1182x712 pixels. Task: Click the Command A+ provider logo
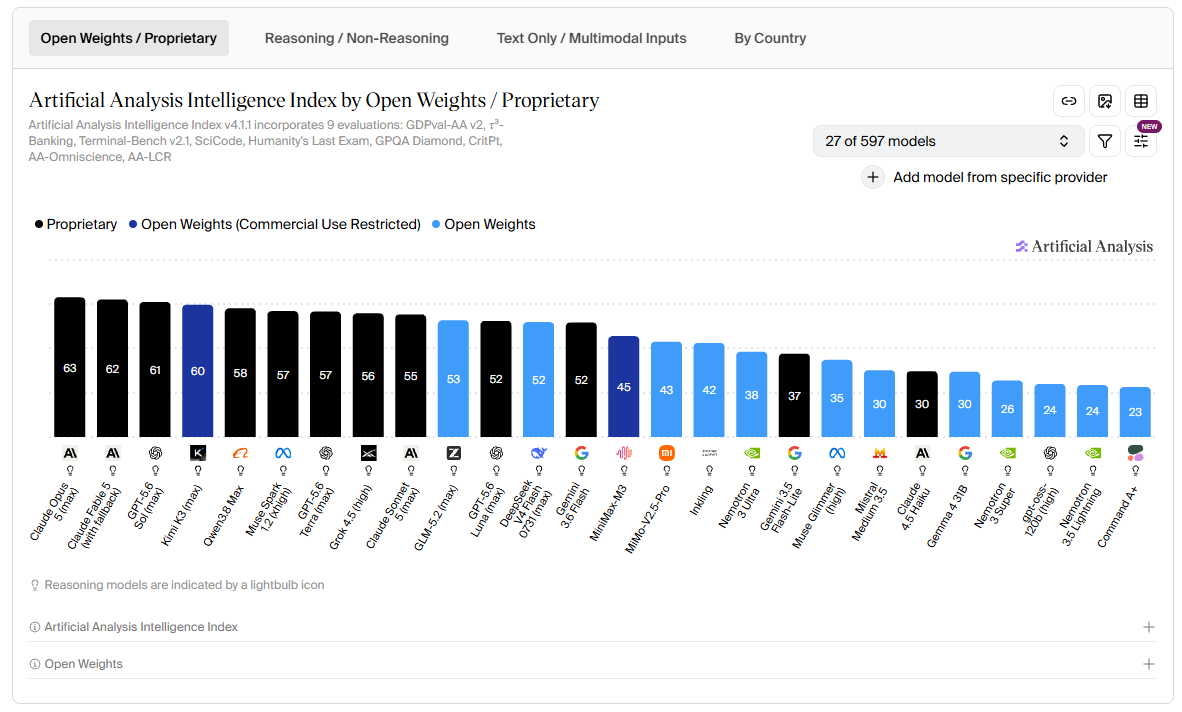[1135, 453]
